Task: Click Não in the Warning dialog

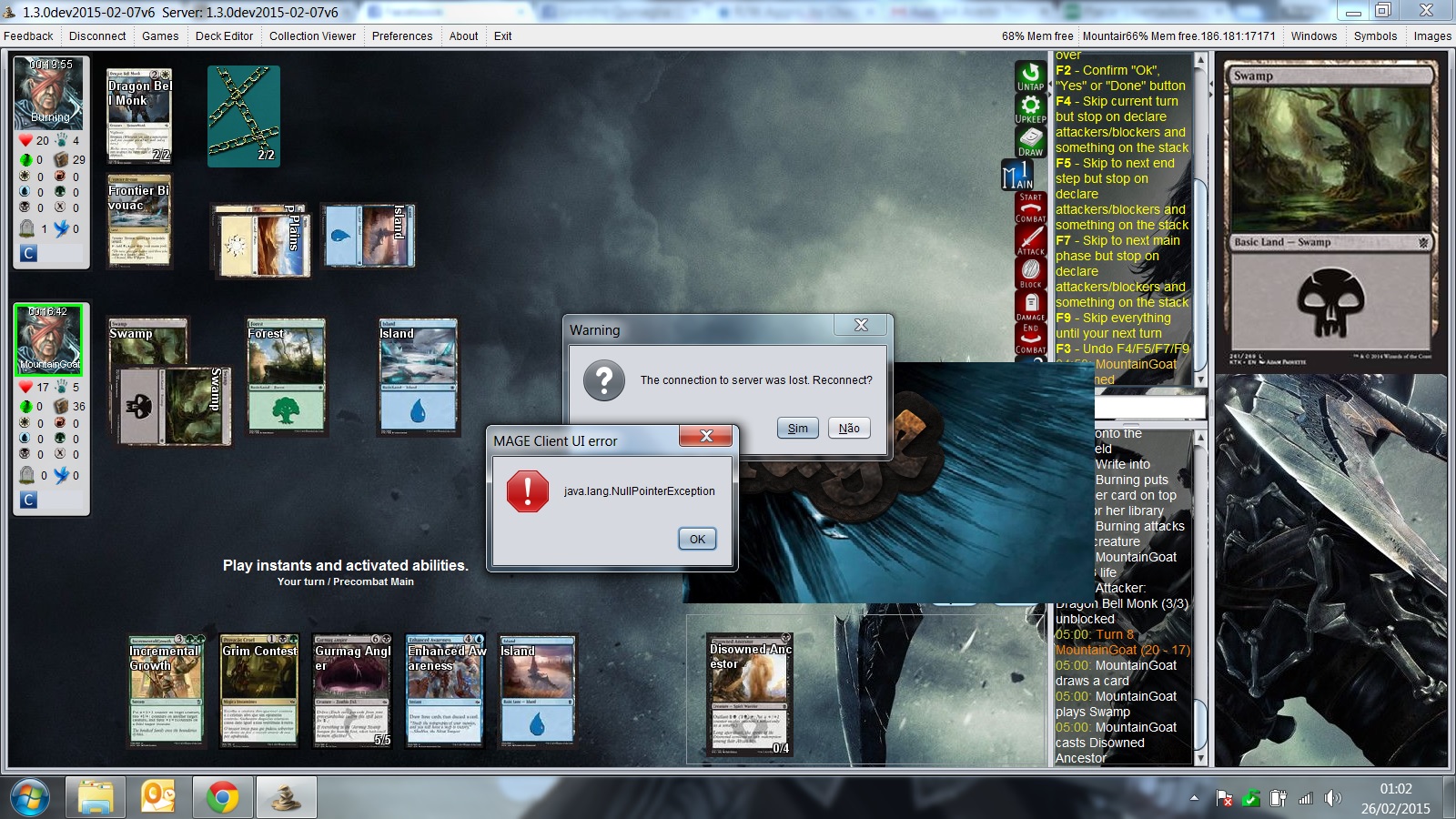Action: (x=849, y=428)
